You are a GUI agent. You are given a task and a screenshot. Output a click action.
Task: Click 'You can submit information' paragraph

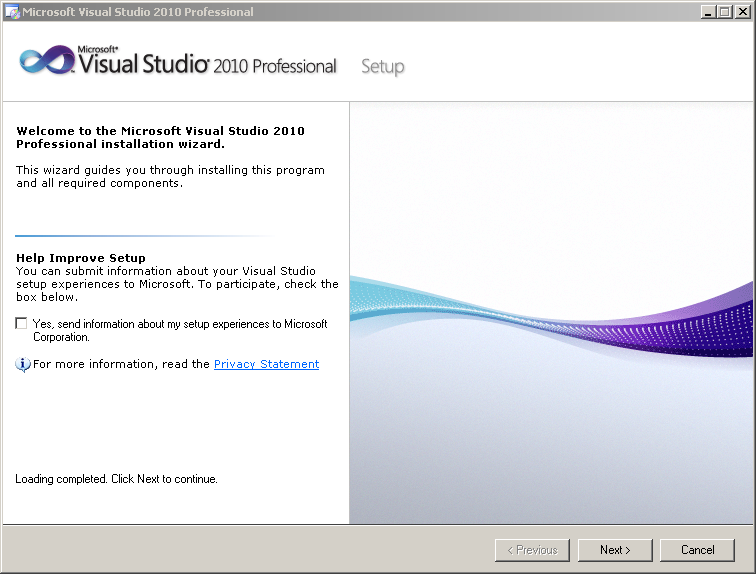(177, 284)
